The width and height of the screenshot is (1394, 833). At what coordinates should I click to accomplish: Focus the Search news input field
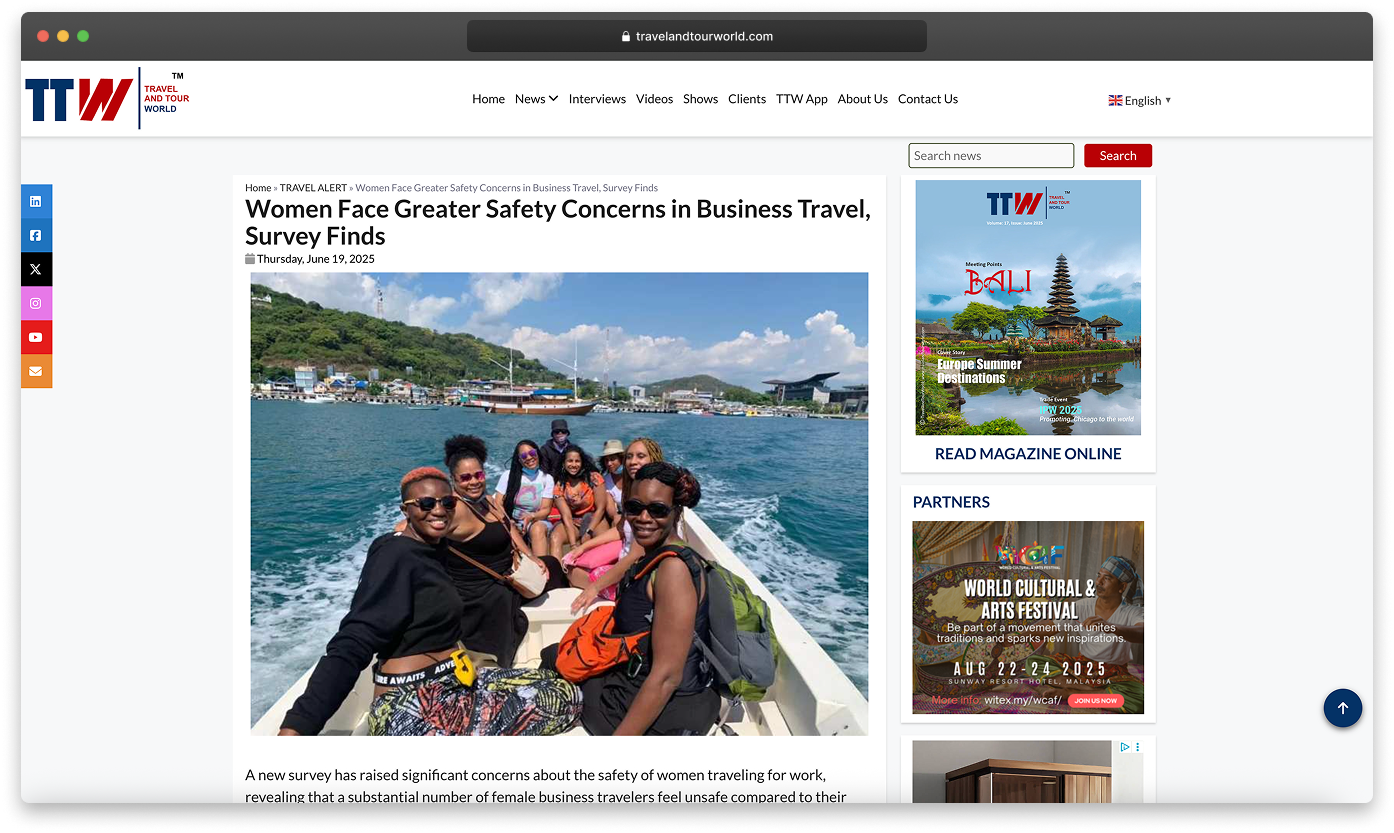pyautogui.click(x=991, y=156)
